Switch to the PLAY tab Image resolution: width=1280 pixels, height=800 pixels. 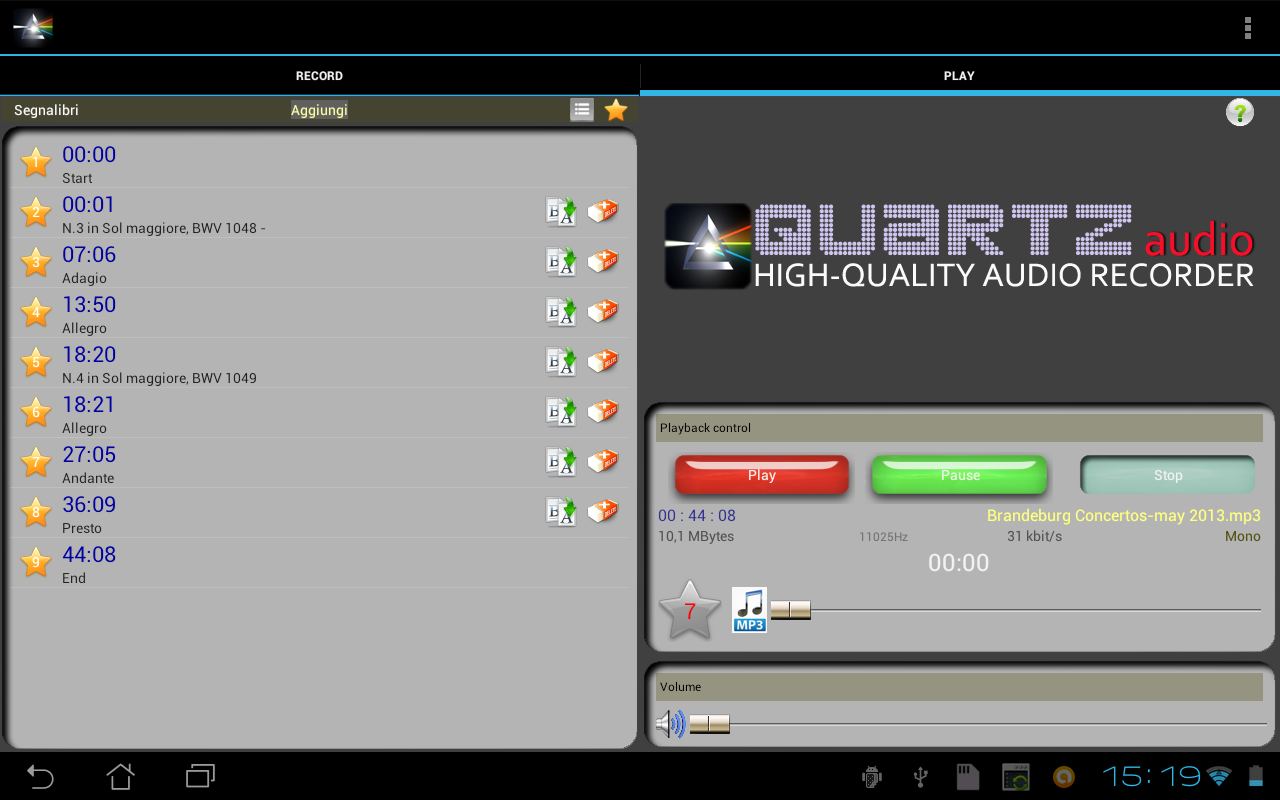959,76
